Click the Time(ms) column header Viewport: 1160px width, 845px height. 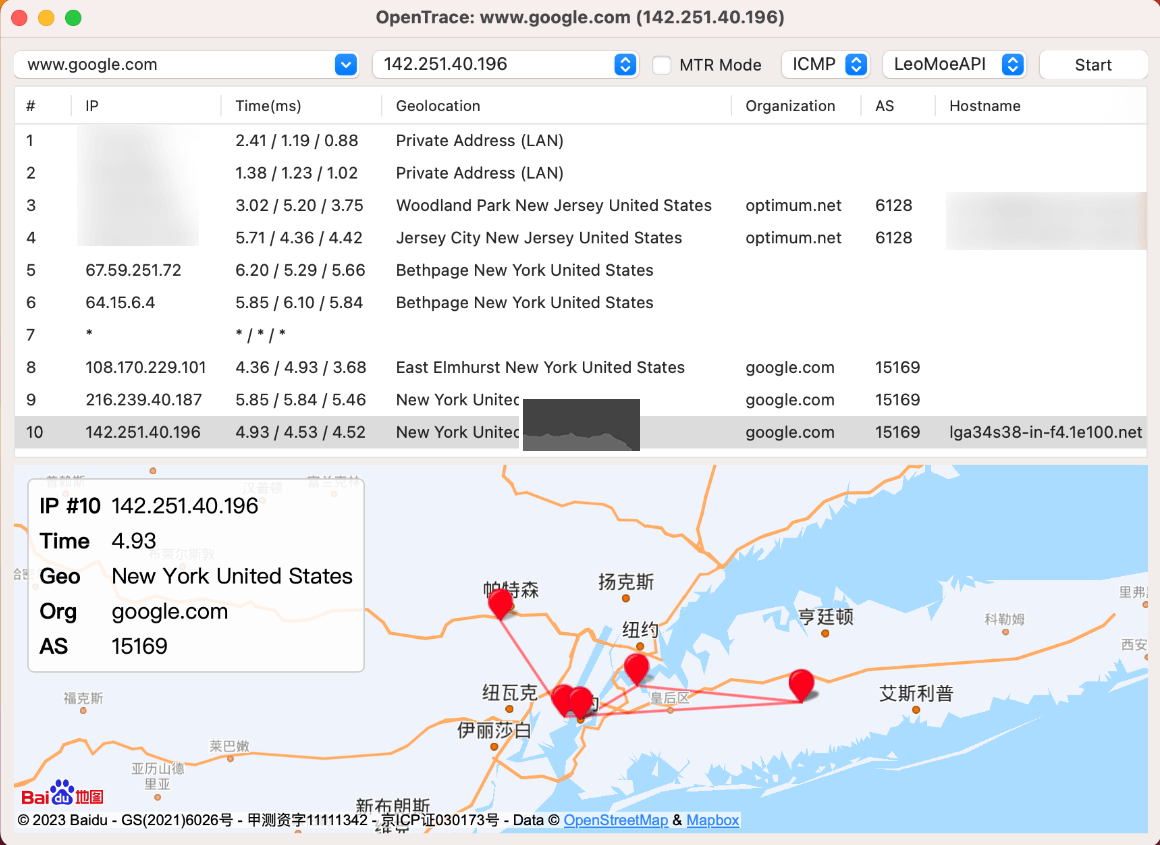pyautogui.click(x=268, y=106)
